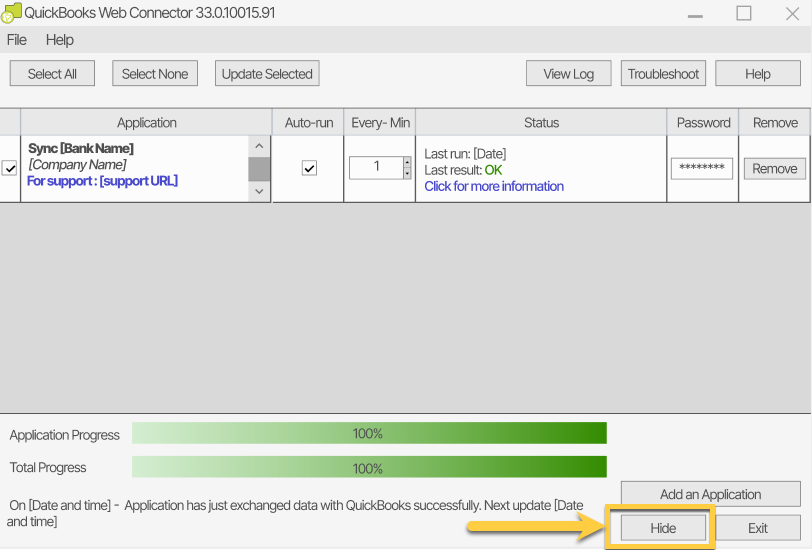This screenshot has height=550, width=812.
Task: Decrease the Every-Min interval value
Action: [407, 173]
